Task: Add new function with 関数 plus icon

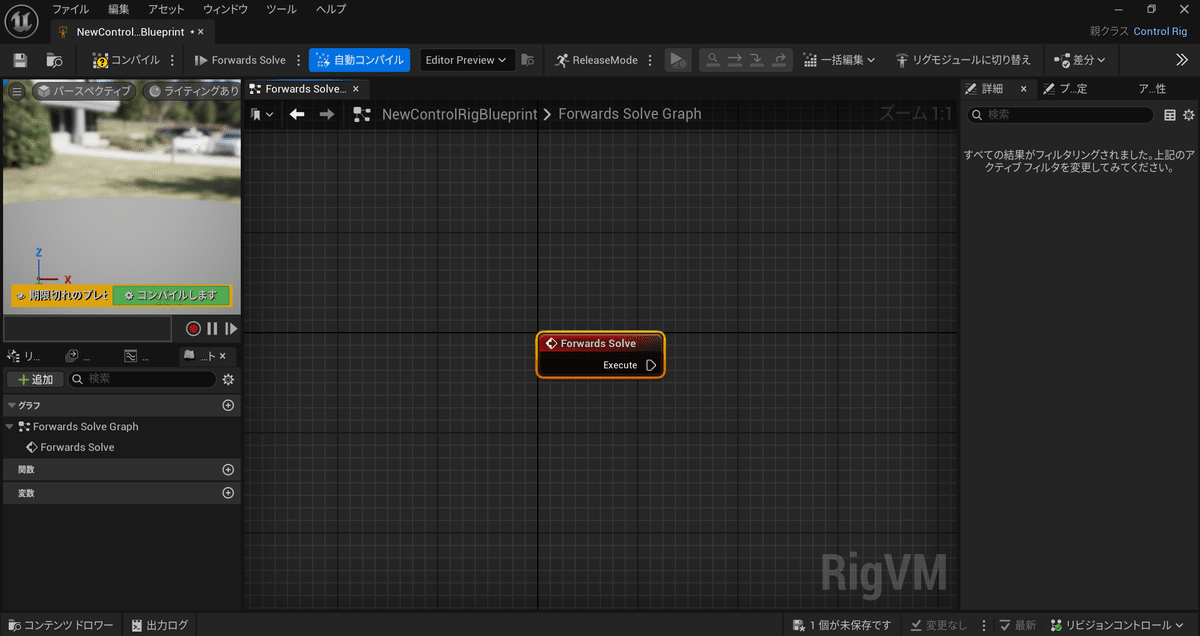Action: [228, 469]
